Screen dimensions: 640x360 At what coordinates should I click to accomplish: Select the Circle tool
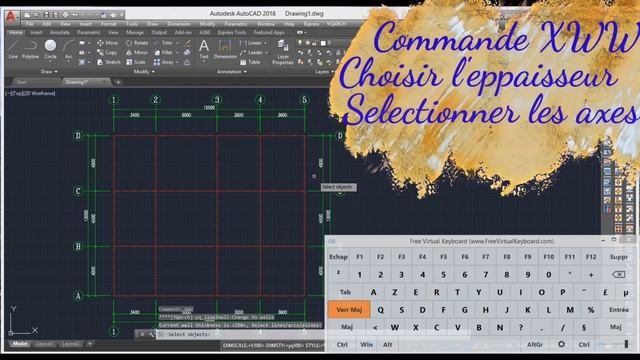pos(50,48)
